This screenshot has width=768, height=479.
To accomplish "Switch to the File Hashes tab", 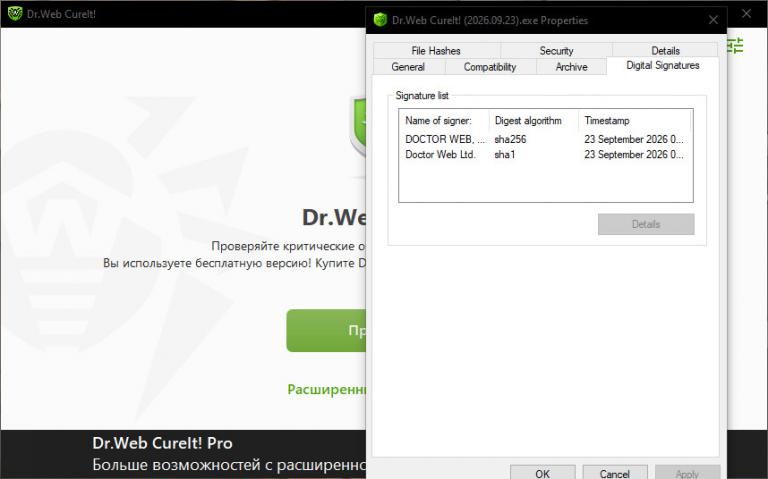I will coord(436,50).
